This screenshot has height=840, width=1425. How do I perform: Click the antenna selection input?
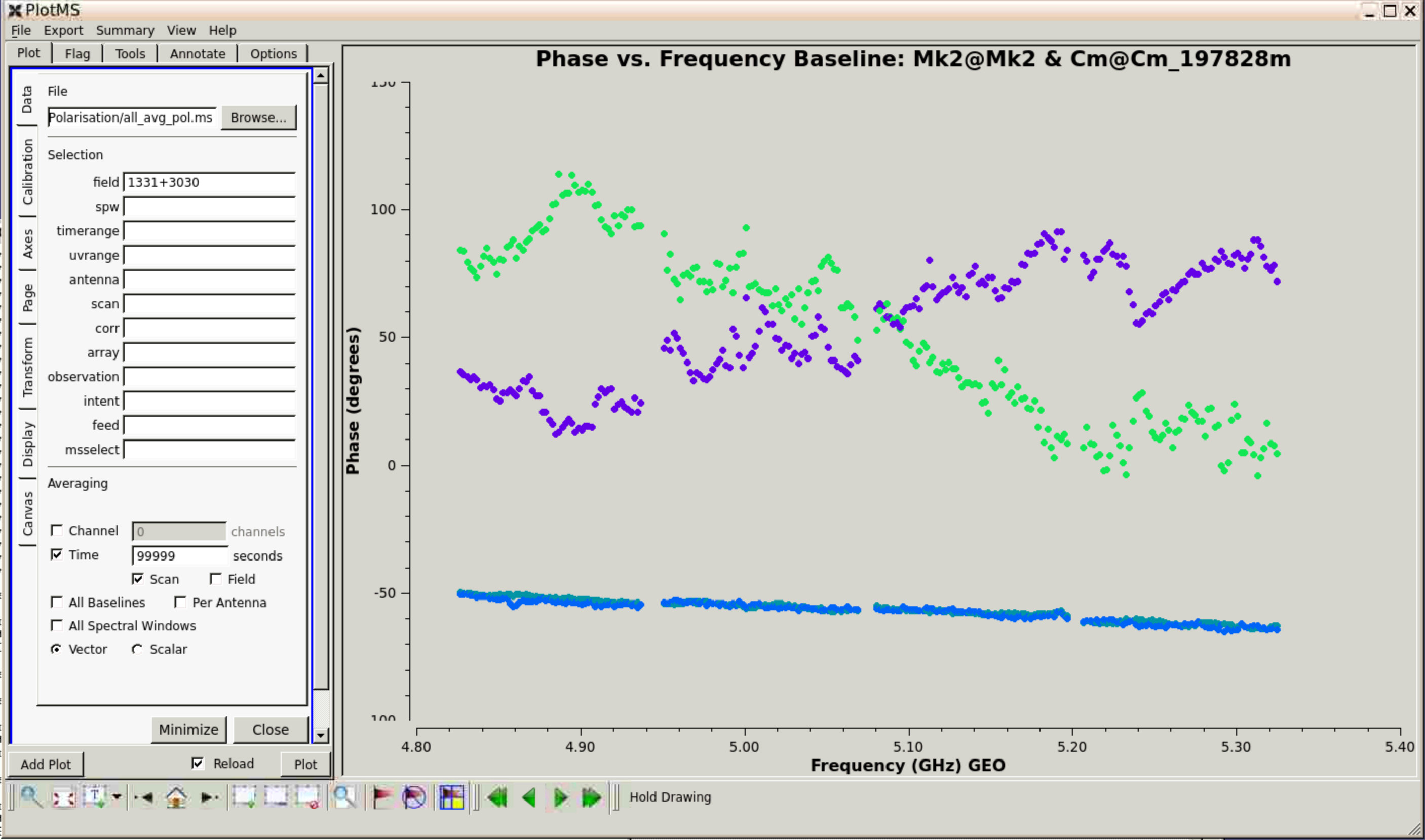[210, 279]
